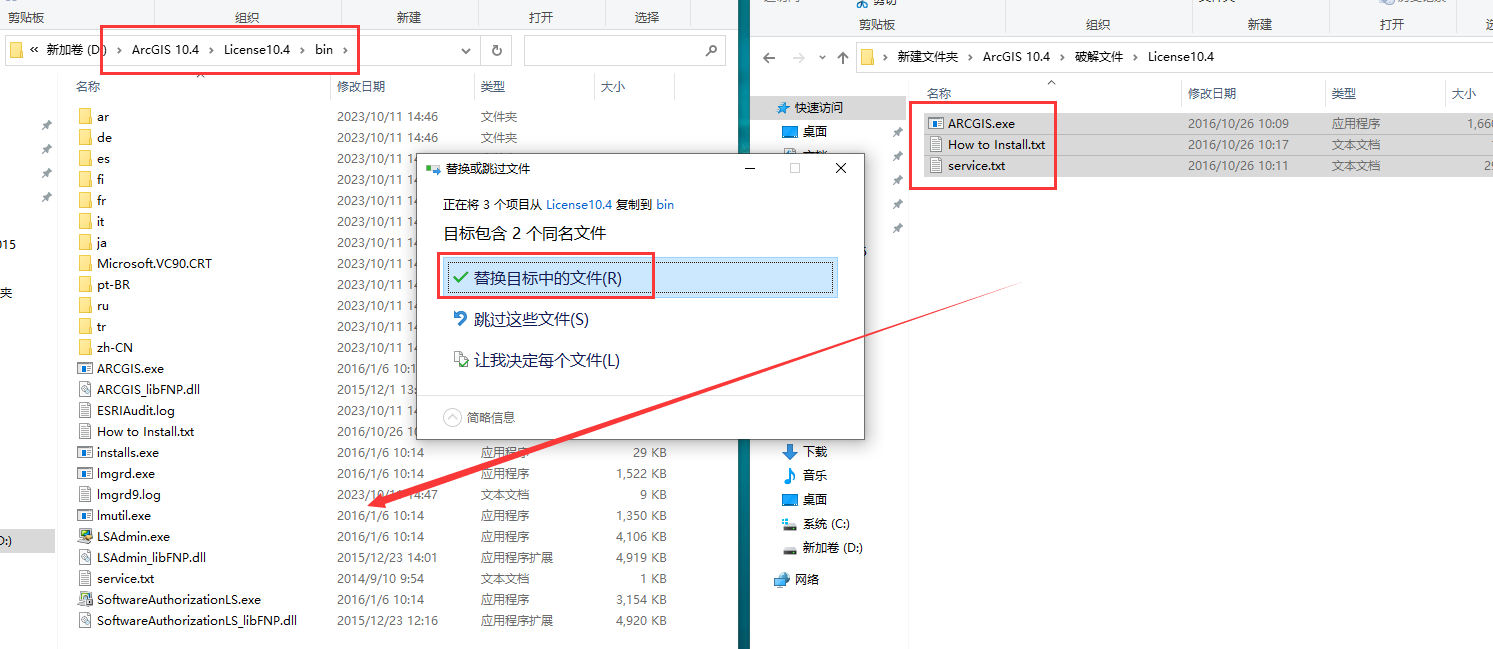Image resolution: width=1493 pixels, height=649 pixels.
Task: Select LSAdmin_libFNP.dll file icon
Action: [85, 558]
